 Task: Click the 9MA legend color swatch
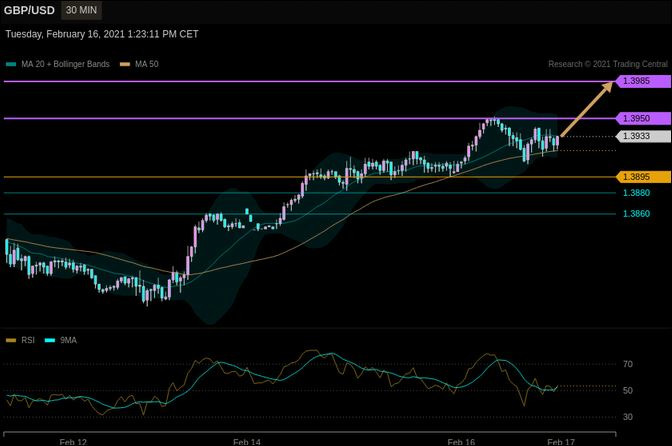(50, 341)
